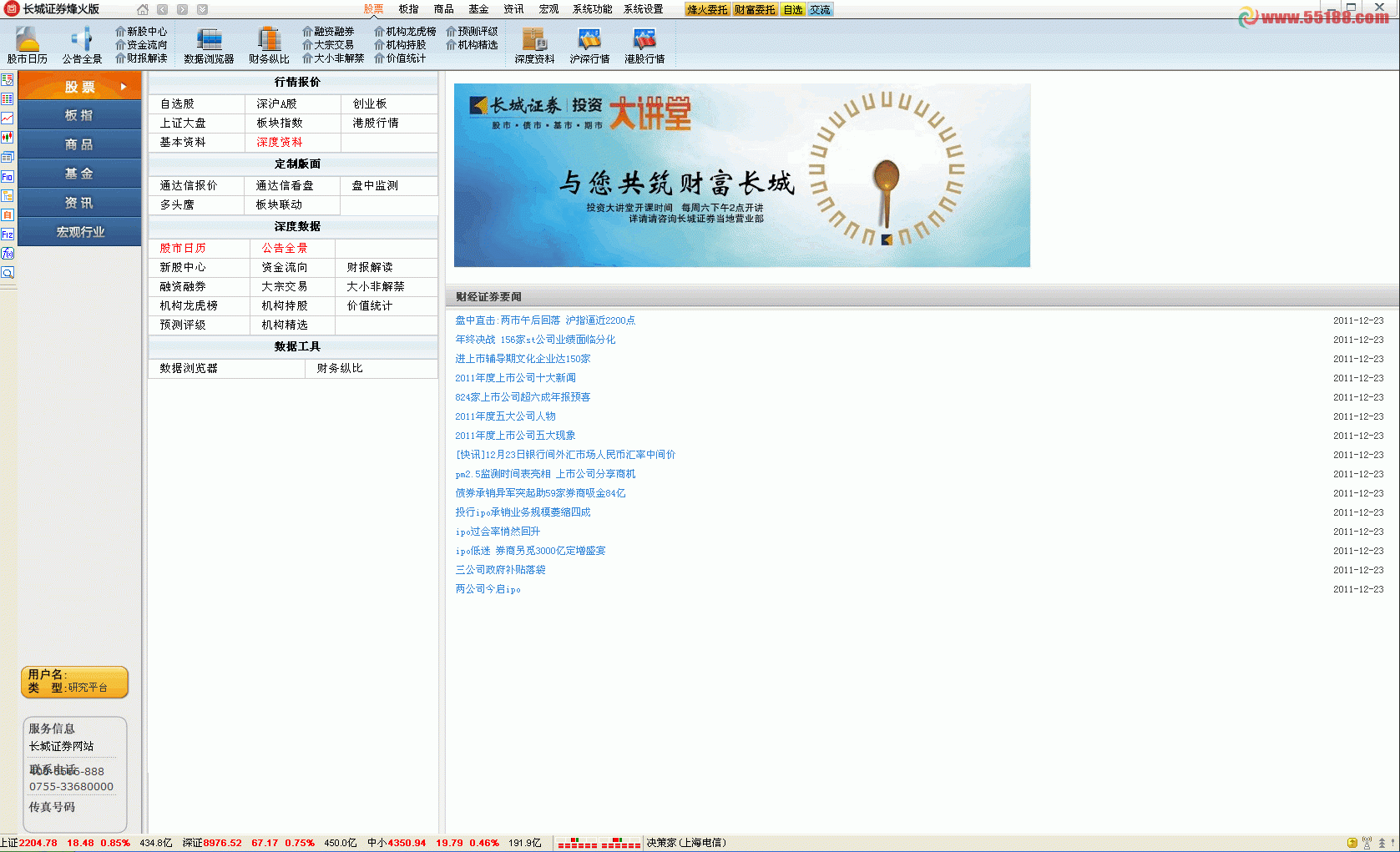1400x852 pixels.
Task: Click the forward arrow navigation icon
Action: pos(182,10)
